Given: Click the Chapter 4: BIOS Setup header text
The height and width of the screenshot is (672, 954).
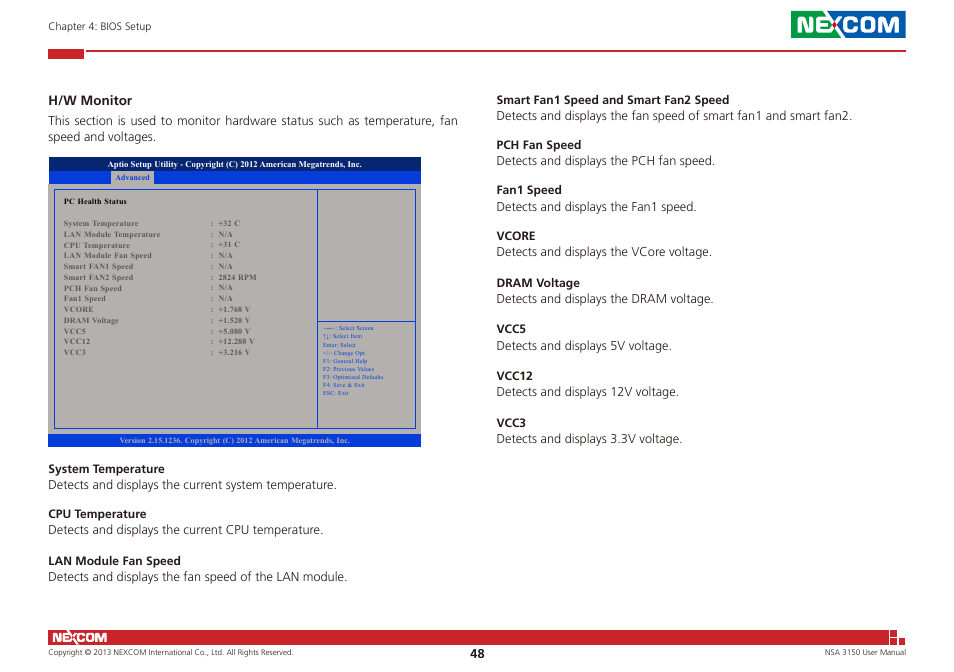Looking at the screenshot, I should 99,26.
